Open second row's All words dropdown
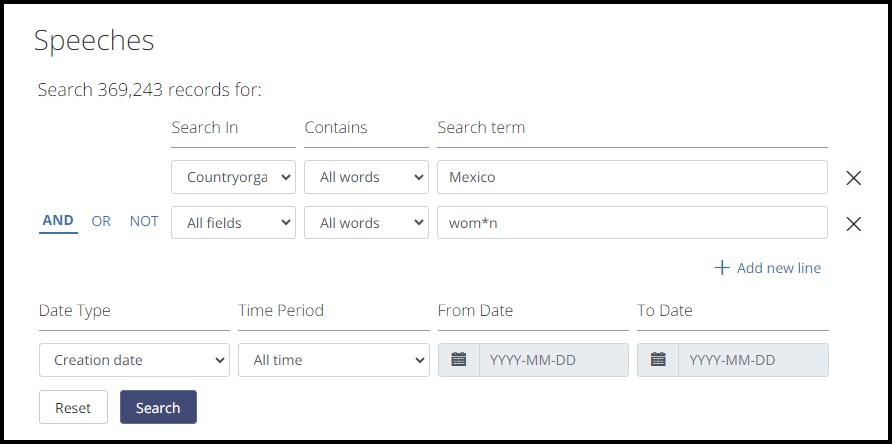 coord(366,223)
